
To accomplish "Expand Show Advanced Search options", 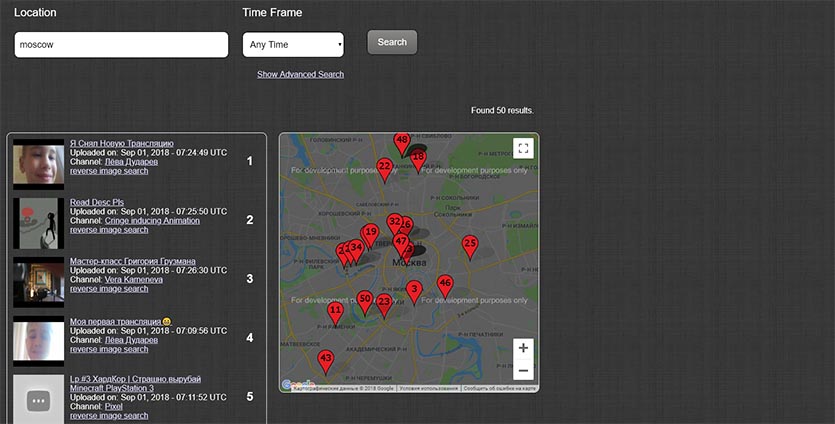I will tap(300, 75).
